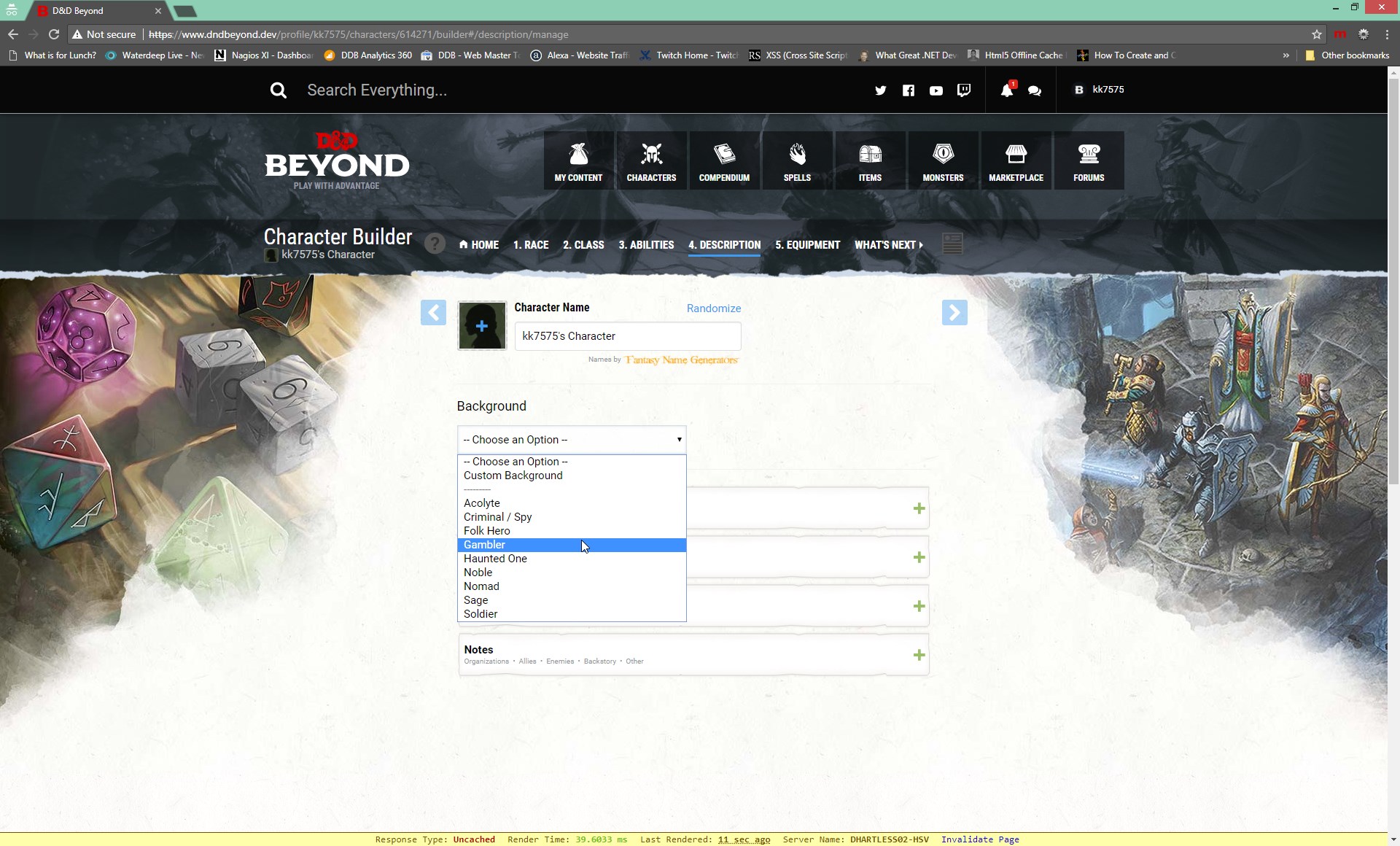Open the YouTube icon link
Viewport: 1400px width, 846px height.
coord(936,90)
